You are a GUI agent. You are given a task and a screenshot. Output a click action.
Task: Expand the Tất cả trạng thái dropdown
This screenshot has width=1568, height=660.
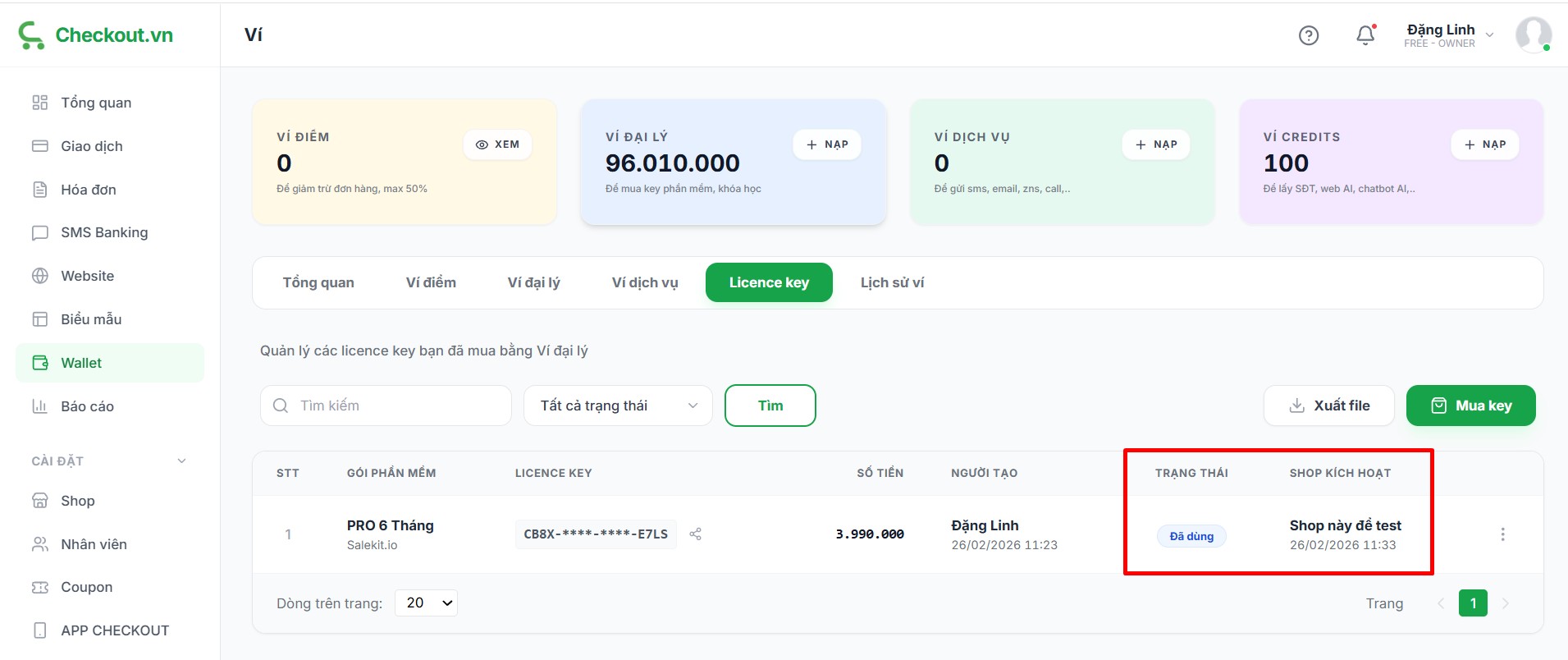[618, 406]
